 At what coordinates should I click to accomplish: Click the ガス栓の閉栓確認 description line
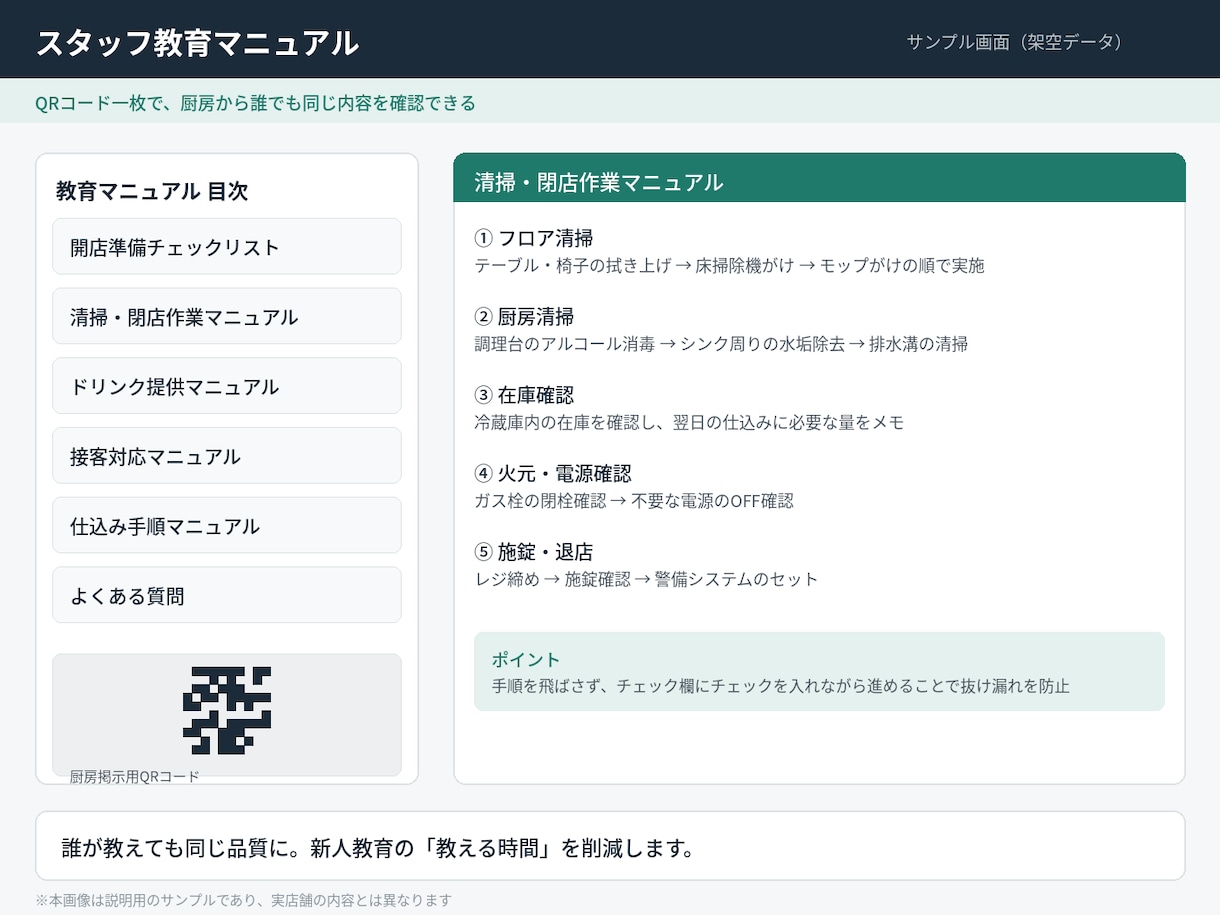tap(634, 501)
